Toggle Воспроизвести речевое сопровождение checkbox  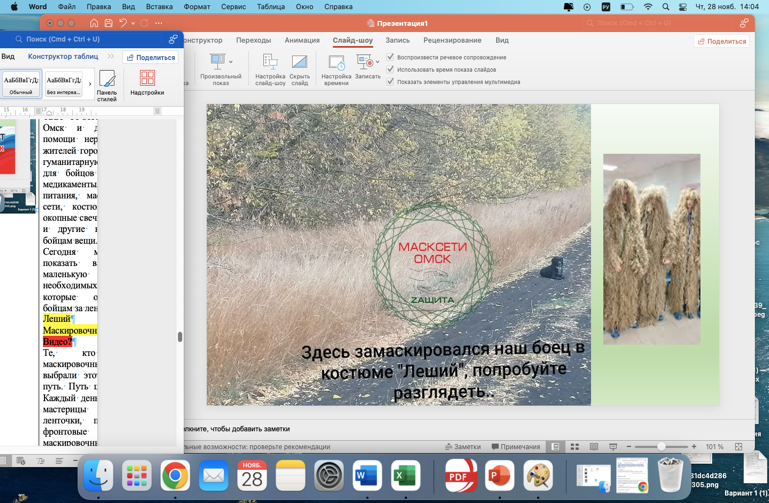(x=390, y=57)
